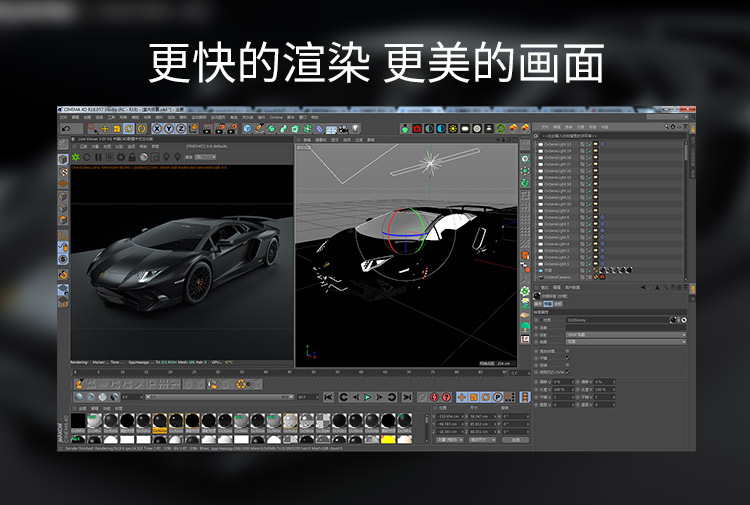
Task: Click Render View clapperboard icon
Action: coord(208,129)
